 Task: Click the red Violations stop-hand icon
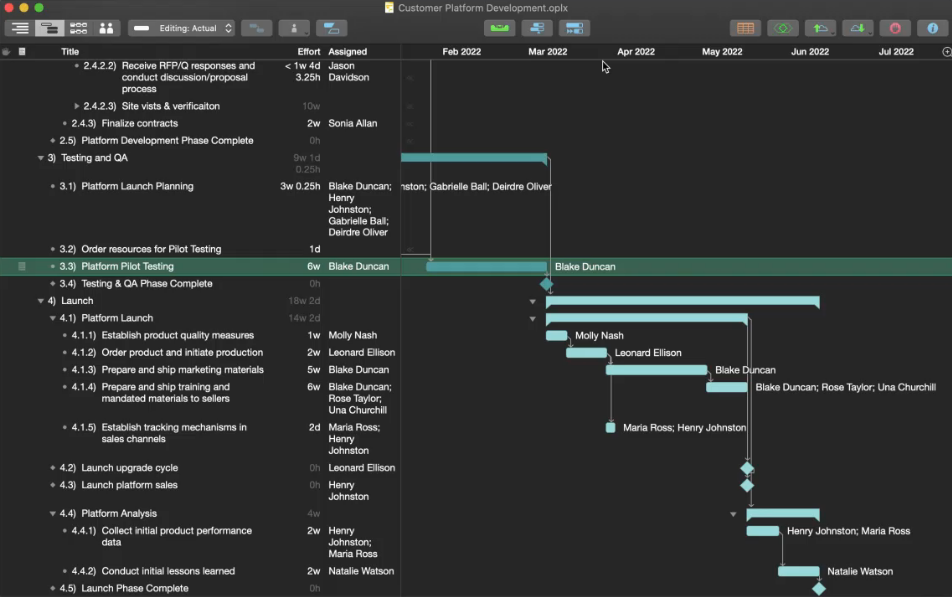[x=895, y=28]
